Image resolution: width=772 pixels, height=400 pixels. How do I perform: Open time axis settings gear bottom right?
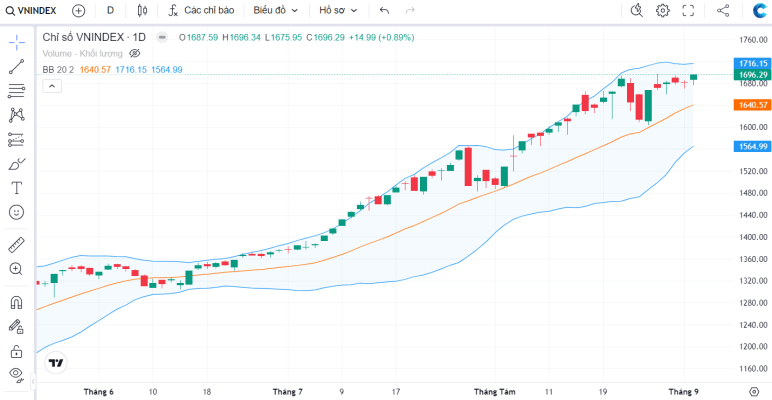[x=753, y=392]
